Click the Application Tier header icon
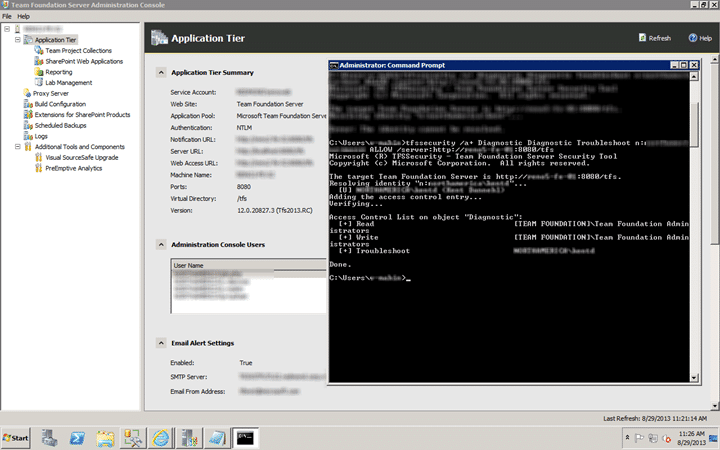The height and width of the screenshot is (450, 720). point(159,38)
